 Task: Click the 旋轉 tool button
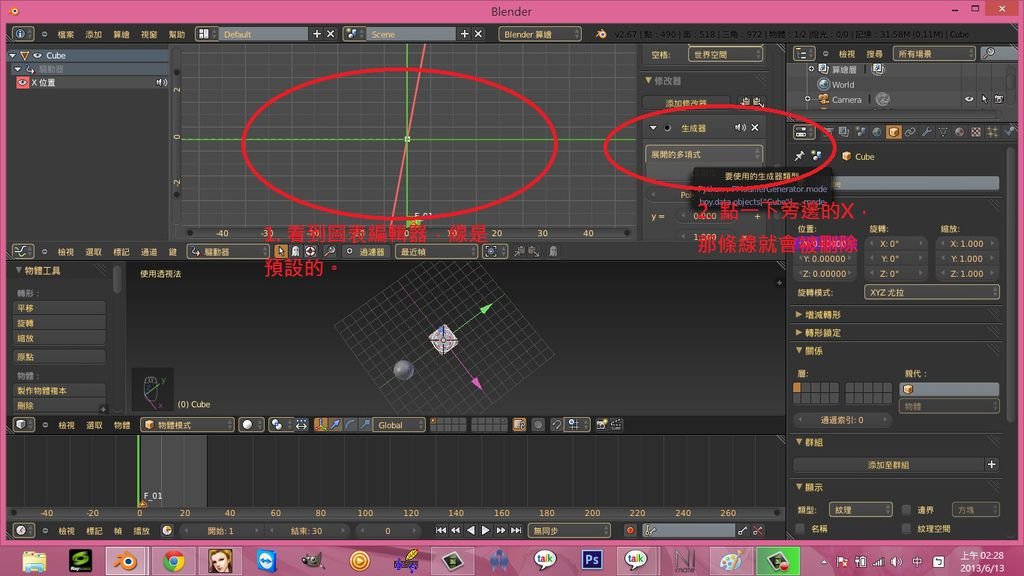tap(59, 323)
